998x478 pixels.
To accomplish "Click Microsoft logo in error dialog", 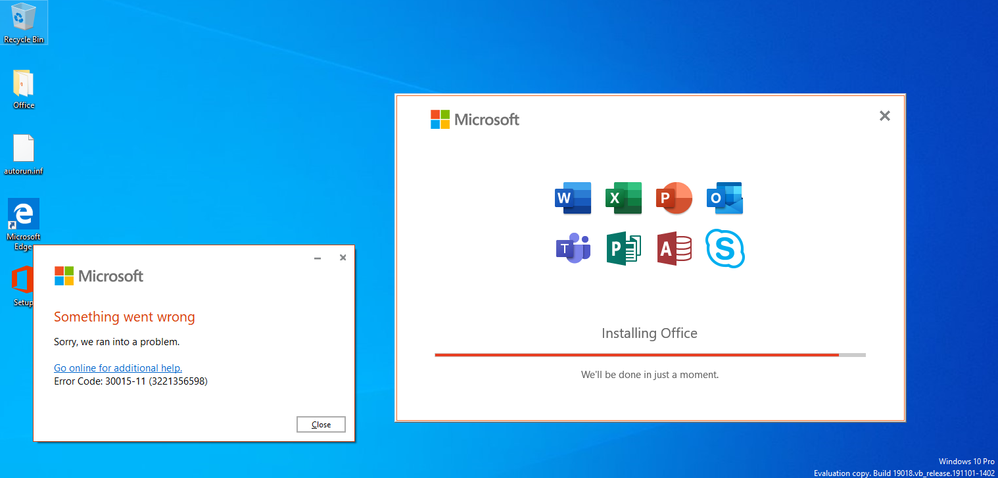I will (99, 276).
